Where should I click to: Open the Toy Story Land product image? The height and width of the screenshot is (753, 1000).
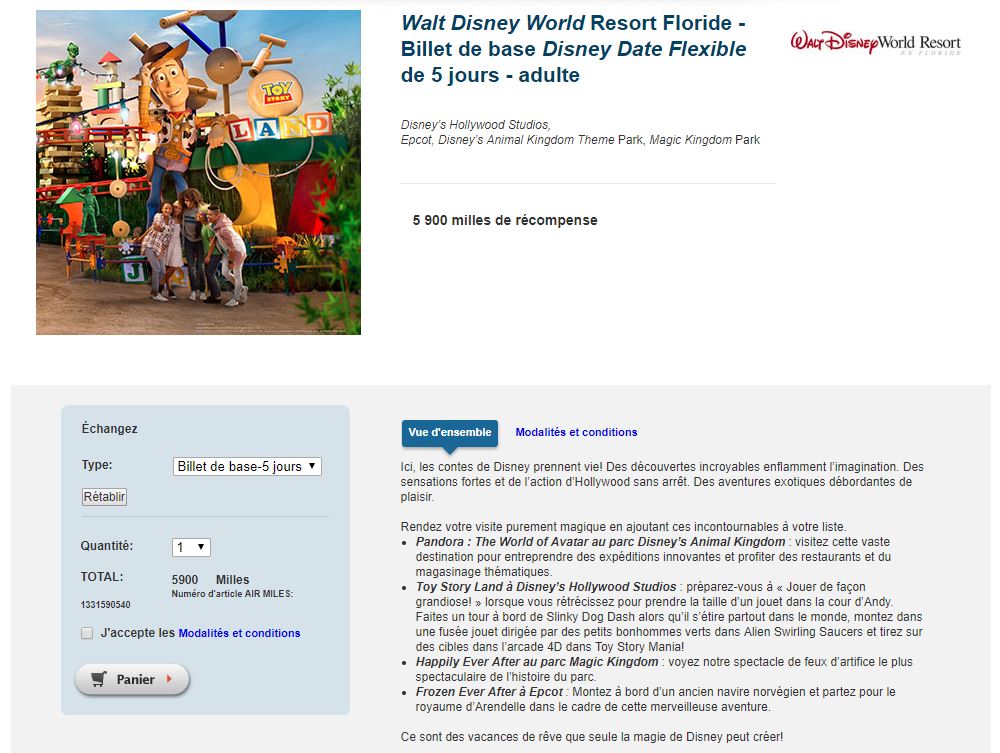coord(198,172)
